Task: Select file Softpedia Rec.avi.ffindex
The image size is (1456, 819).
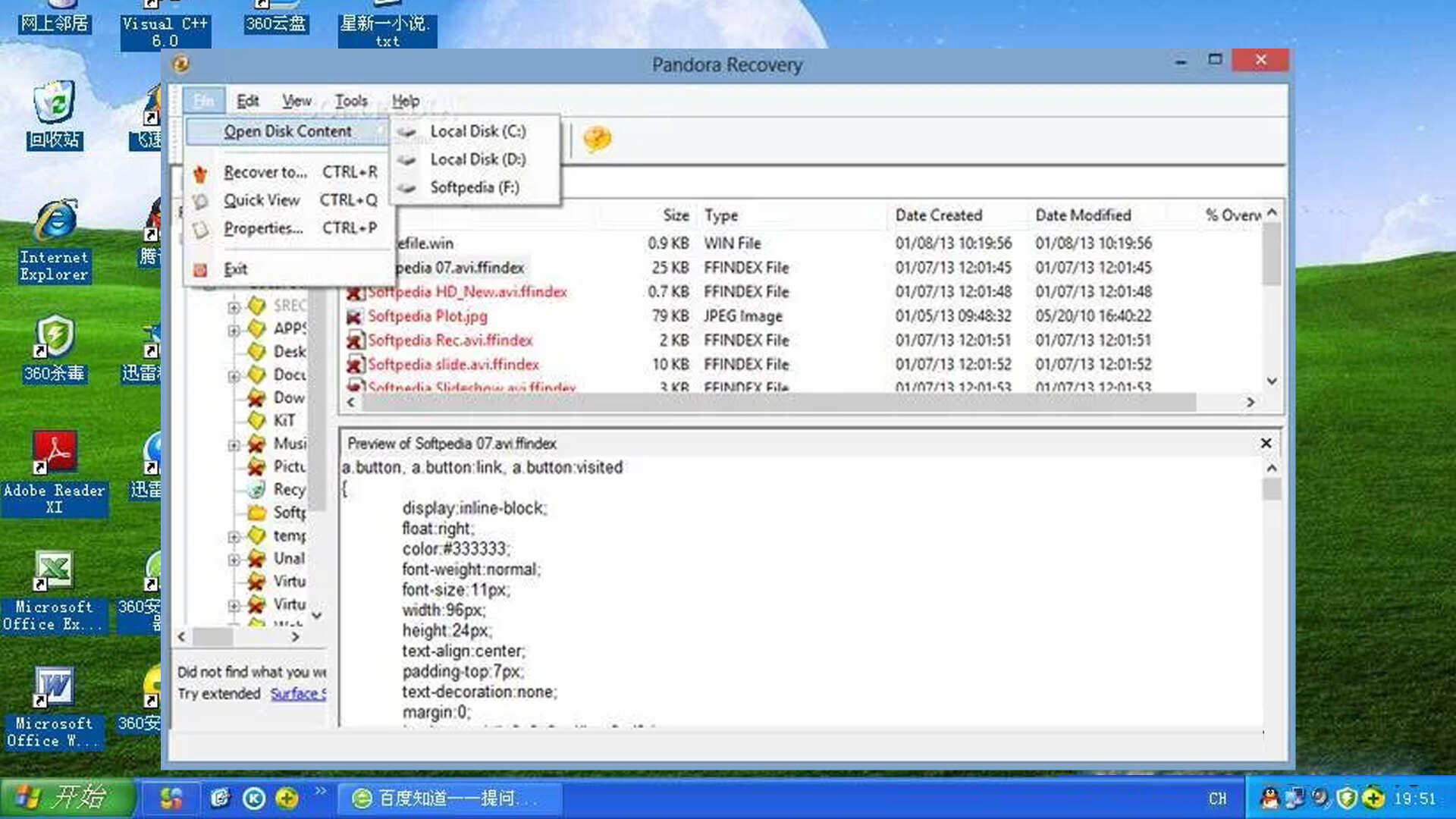Action: (450, 340)
